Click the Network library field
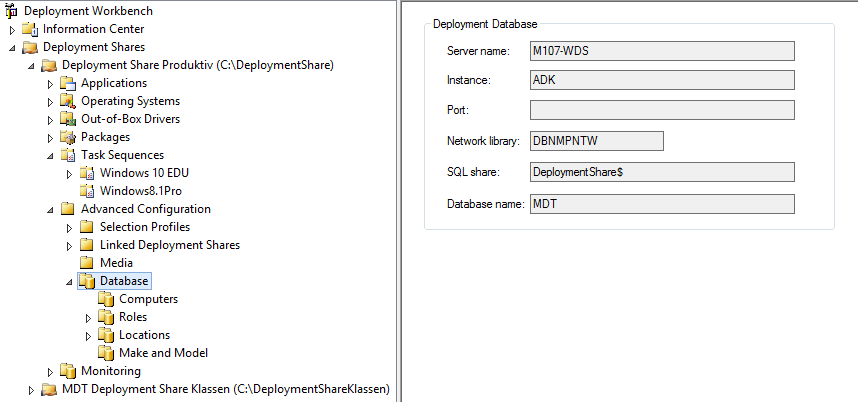 click(x=596, y=142)
